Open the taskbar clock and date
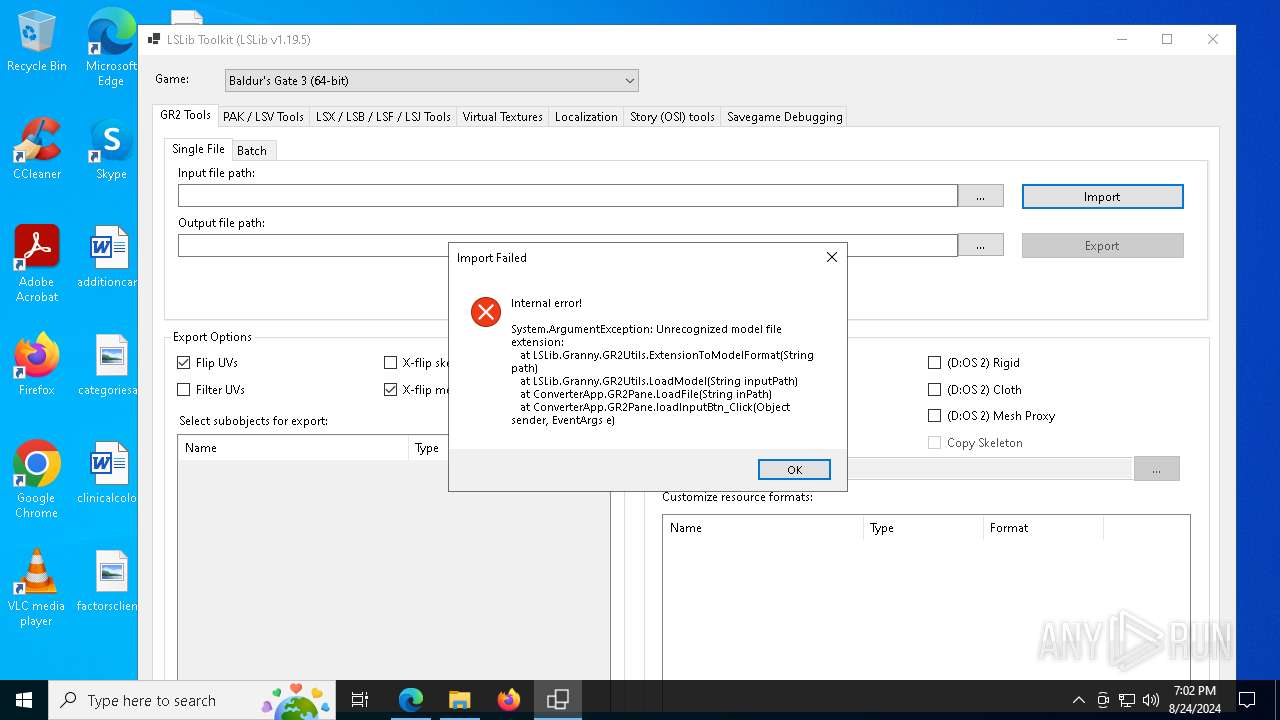This screenshot has height=720, width=1280. (x=1195, y=700)
